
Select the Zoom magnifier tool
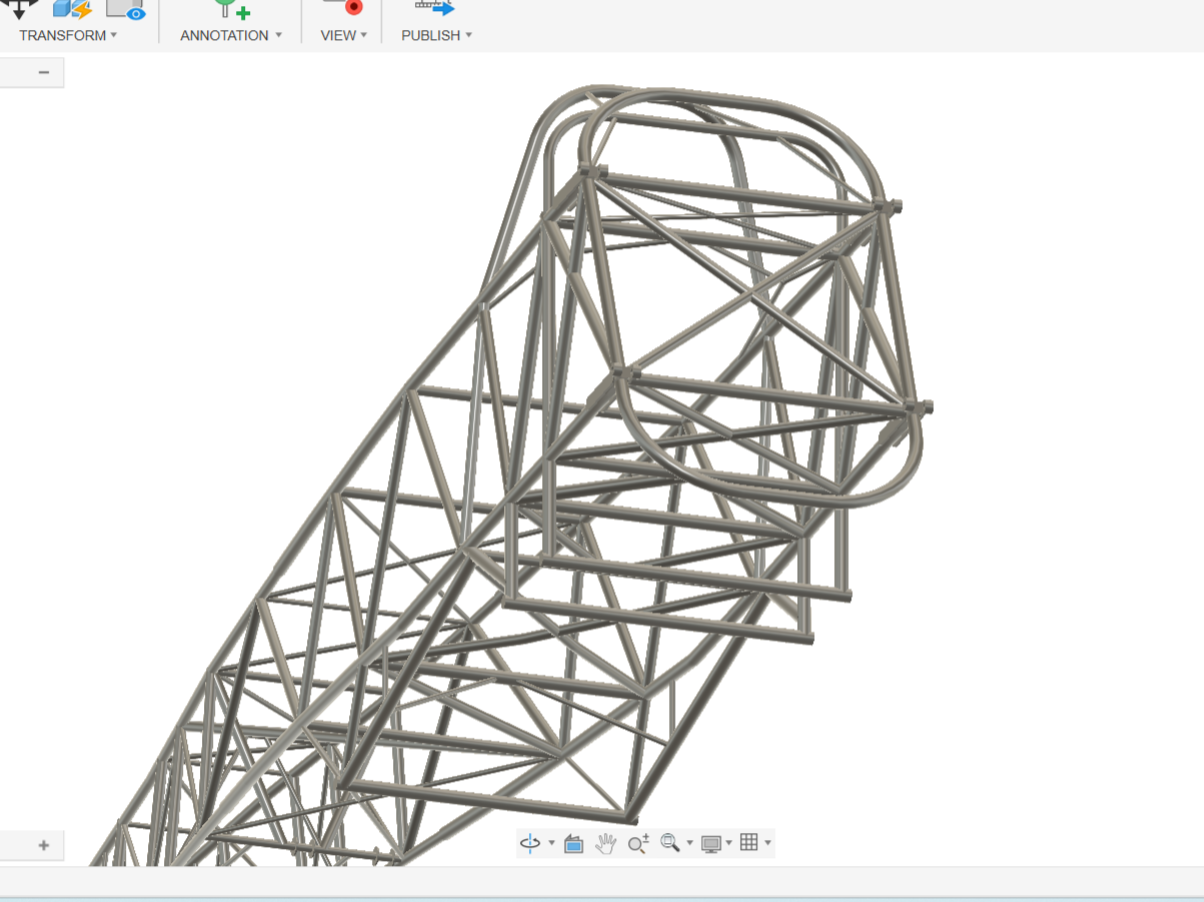[638, 844]
